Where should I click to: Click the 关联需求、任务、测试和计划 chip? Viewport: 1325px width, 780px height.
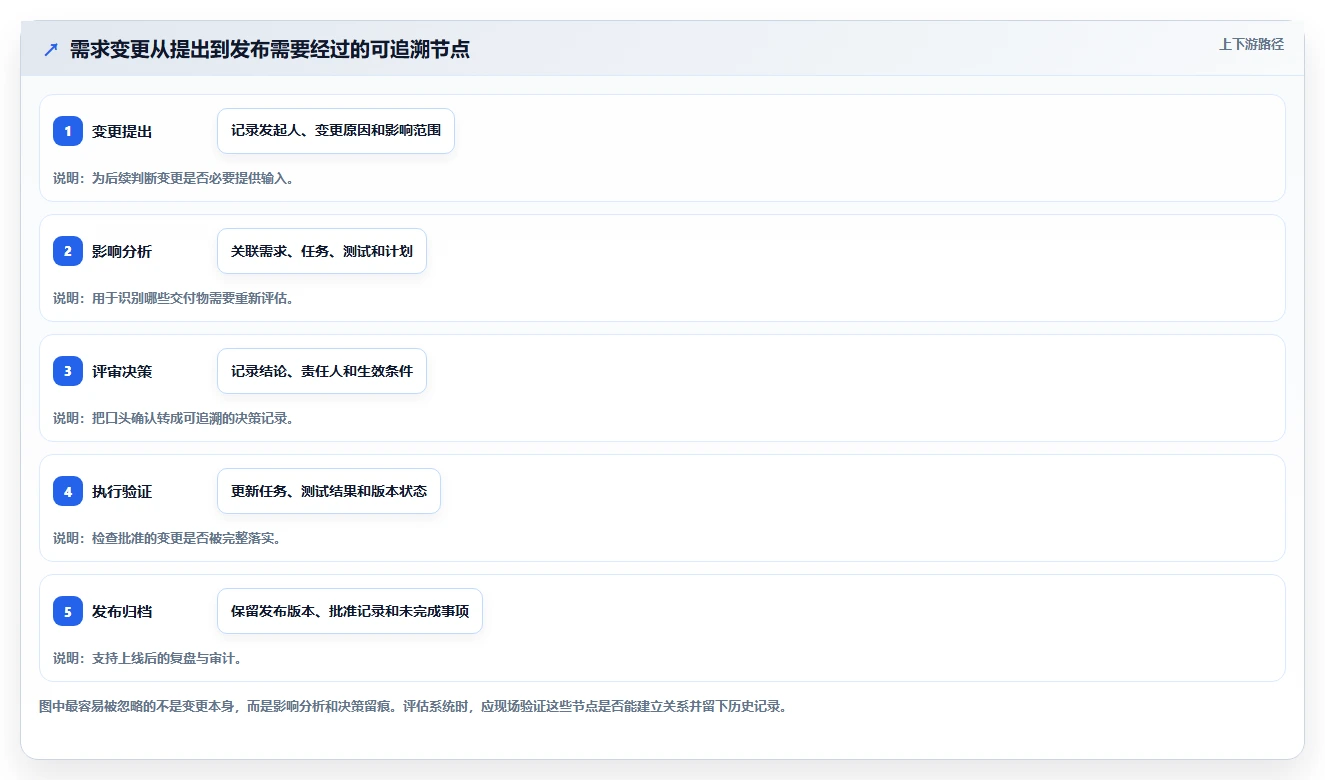322,251
